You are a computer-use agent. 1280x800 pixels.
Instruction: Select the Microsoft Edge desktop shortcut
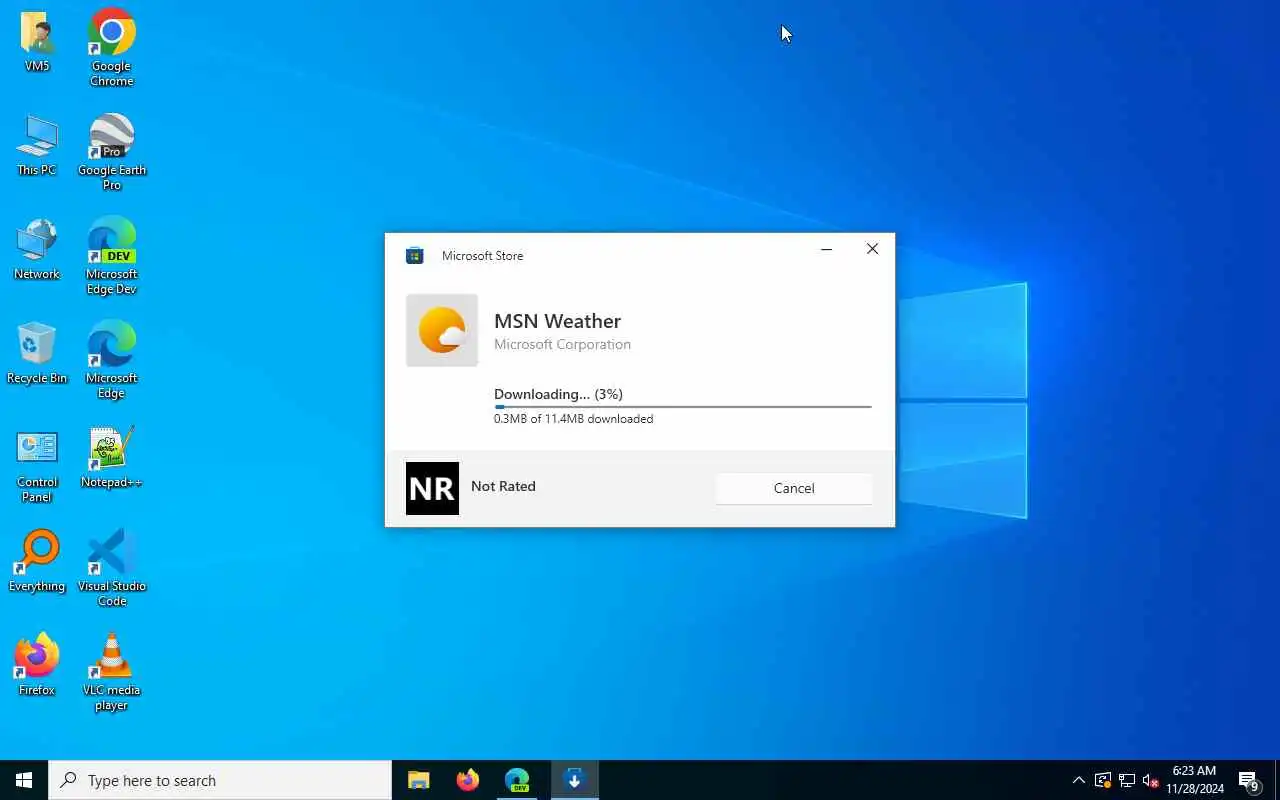coord(111,360)
